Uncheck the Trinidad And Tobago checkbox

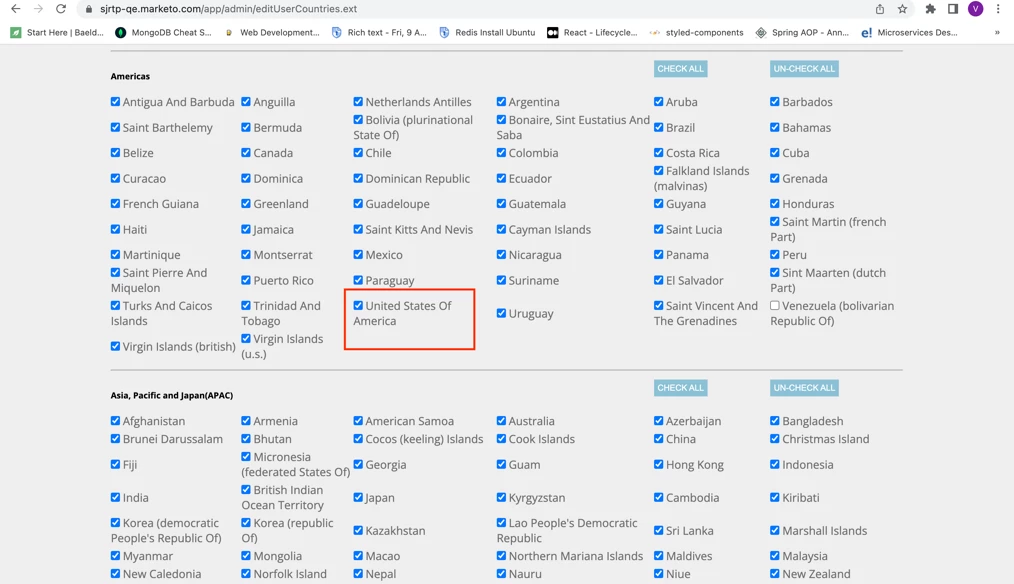pyautogui.click(x=246, y=305)
